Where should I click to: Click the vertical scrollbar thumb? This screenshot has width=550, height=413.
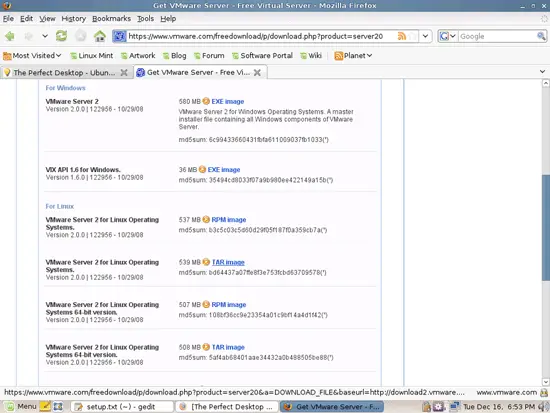point(545,227)
